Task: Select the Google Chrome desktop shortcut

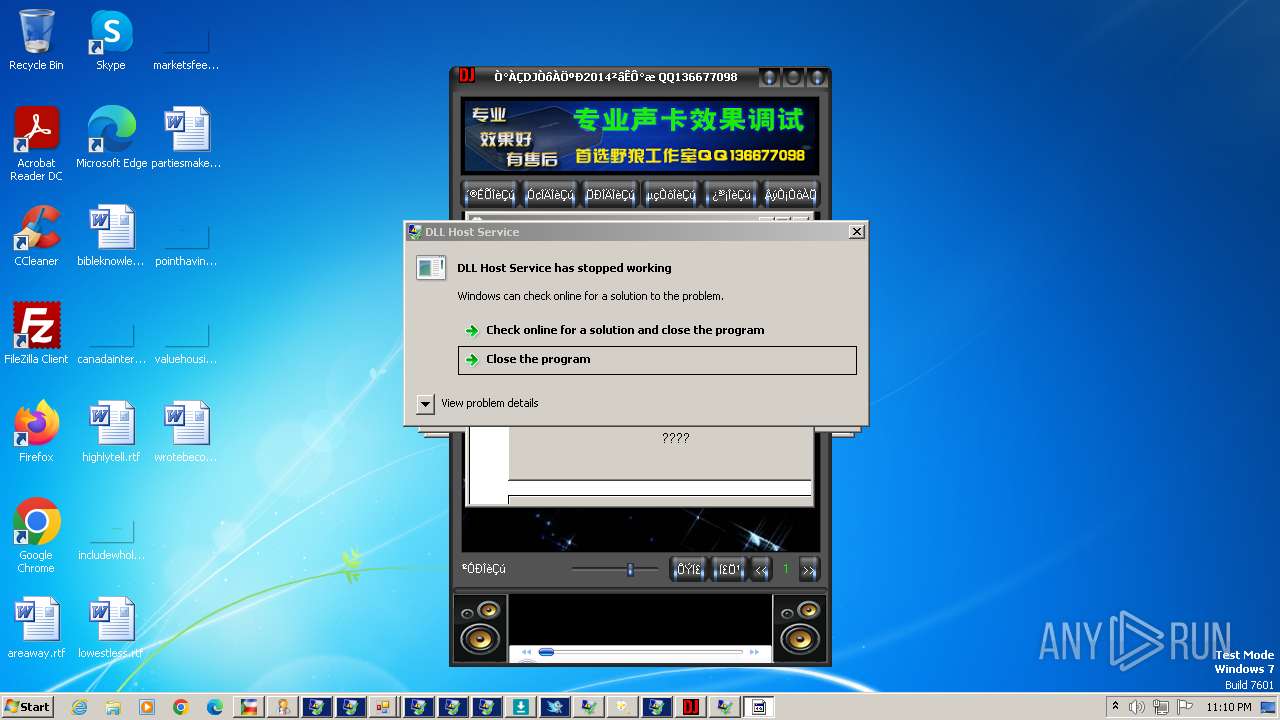Action: pos(36,536)
